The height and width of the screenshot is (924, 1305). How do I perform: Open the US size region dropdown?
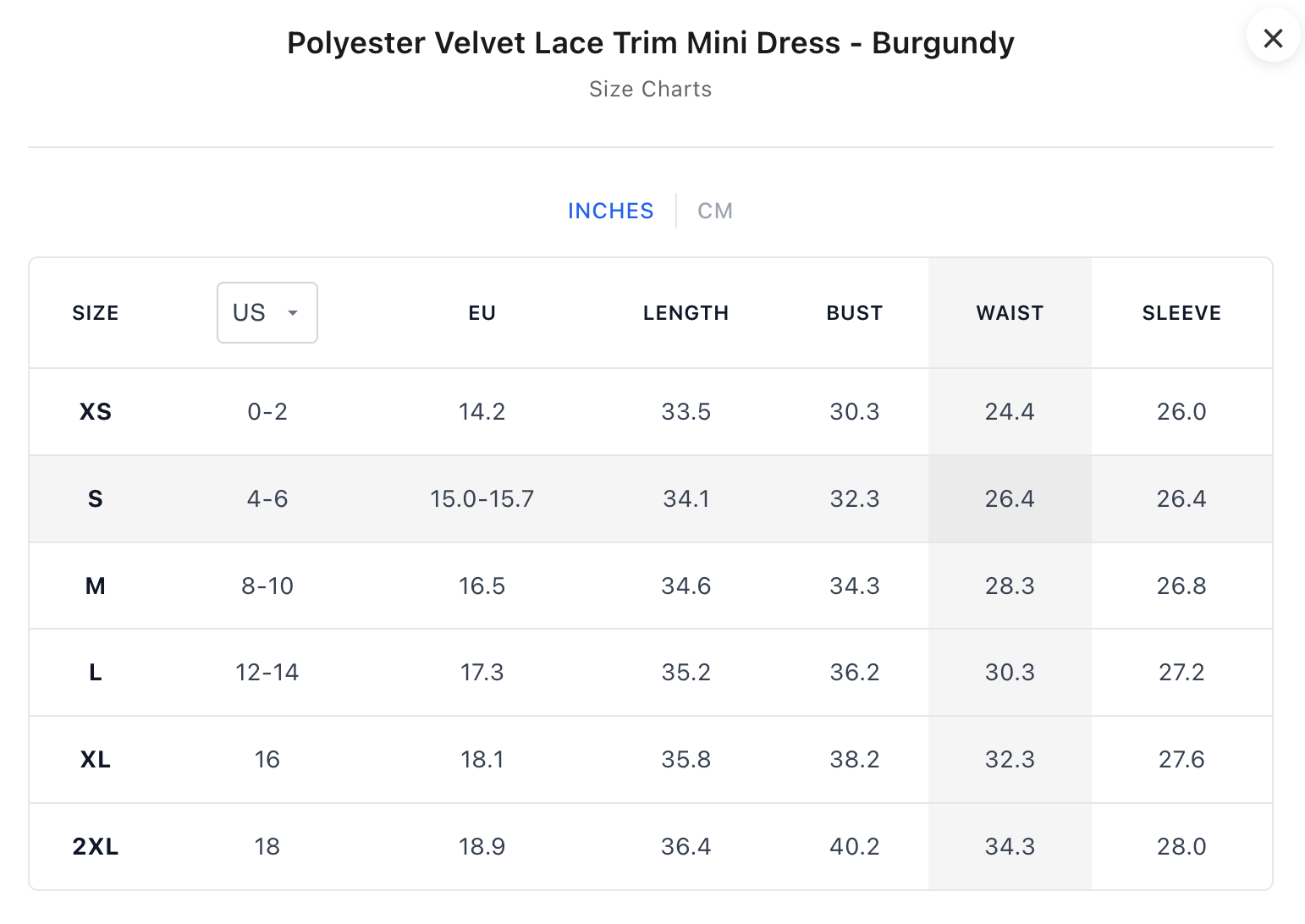[267, 313]
